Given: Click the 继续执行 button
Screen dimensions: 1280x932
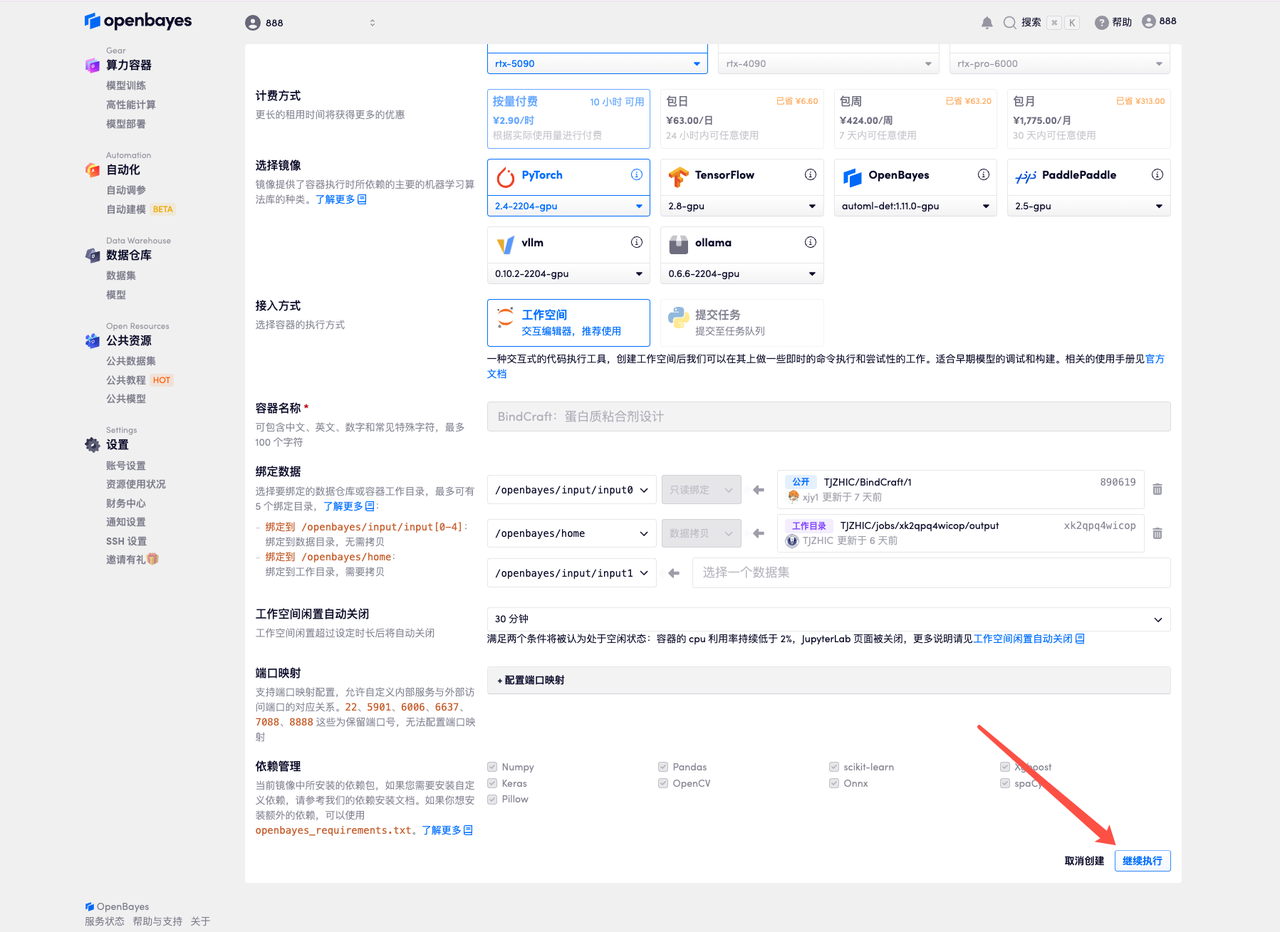Looking at the screenshot, I should click(1142, 860).
